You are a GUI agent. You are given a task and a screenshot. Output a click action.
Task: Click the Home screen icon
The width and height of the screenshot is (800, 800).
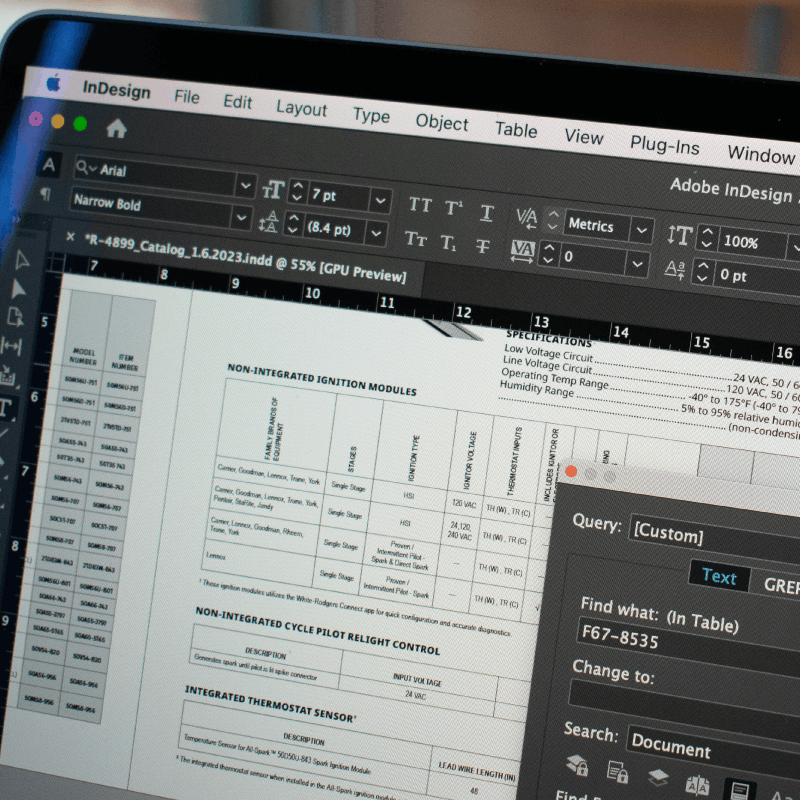(x=116, y=129)
